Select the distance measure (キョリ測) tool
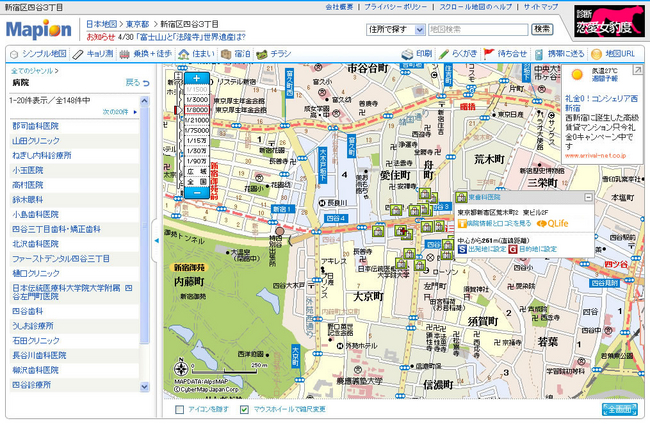The height and width of the screenshot is (428, 650). tap(92, 52)
